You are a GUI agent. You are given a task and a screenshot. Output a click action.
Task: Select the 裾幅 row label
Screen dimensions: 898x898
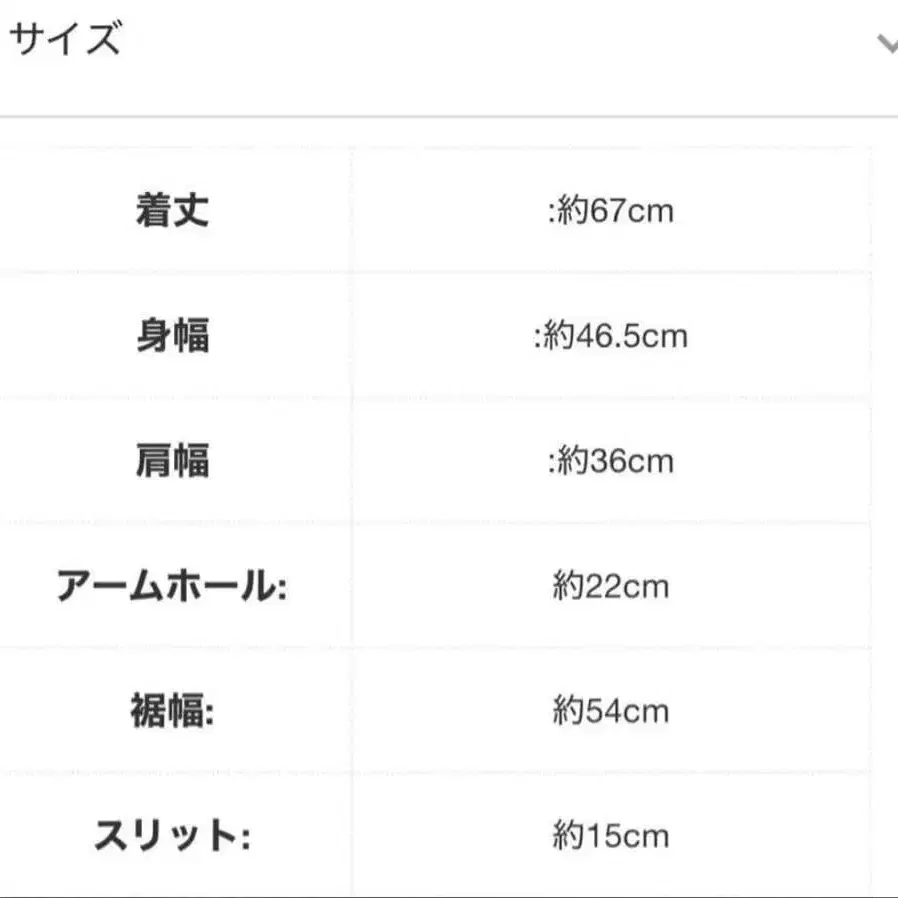(173, 711)
